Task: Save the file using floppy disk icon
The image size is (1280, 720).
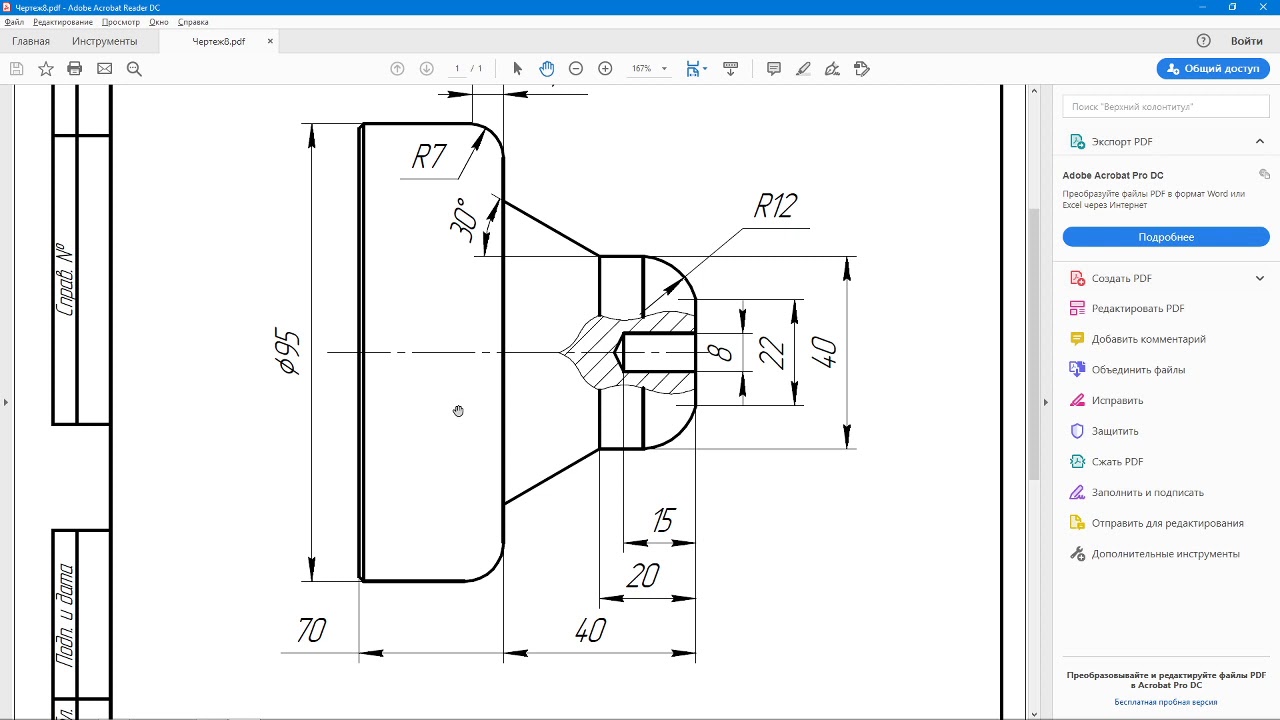Action: [16, 69]
